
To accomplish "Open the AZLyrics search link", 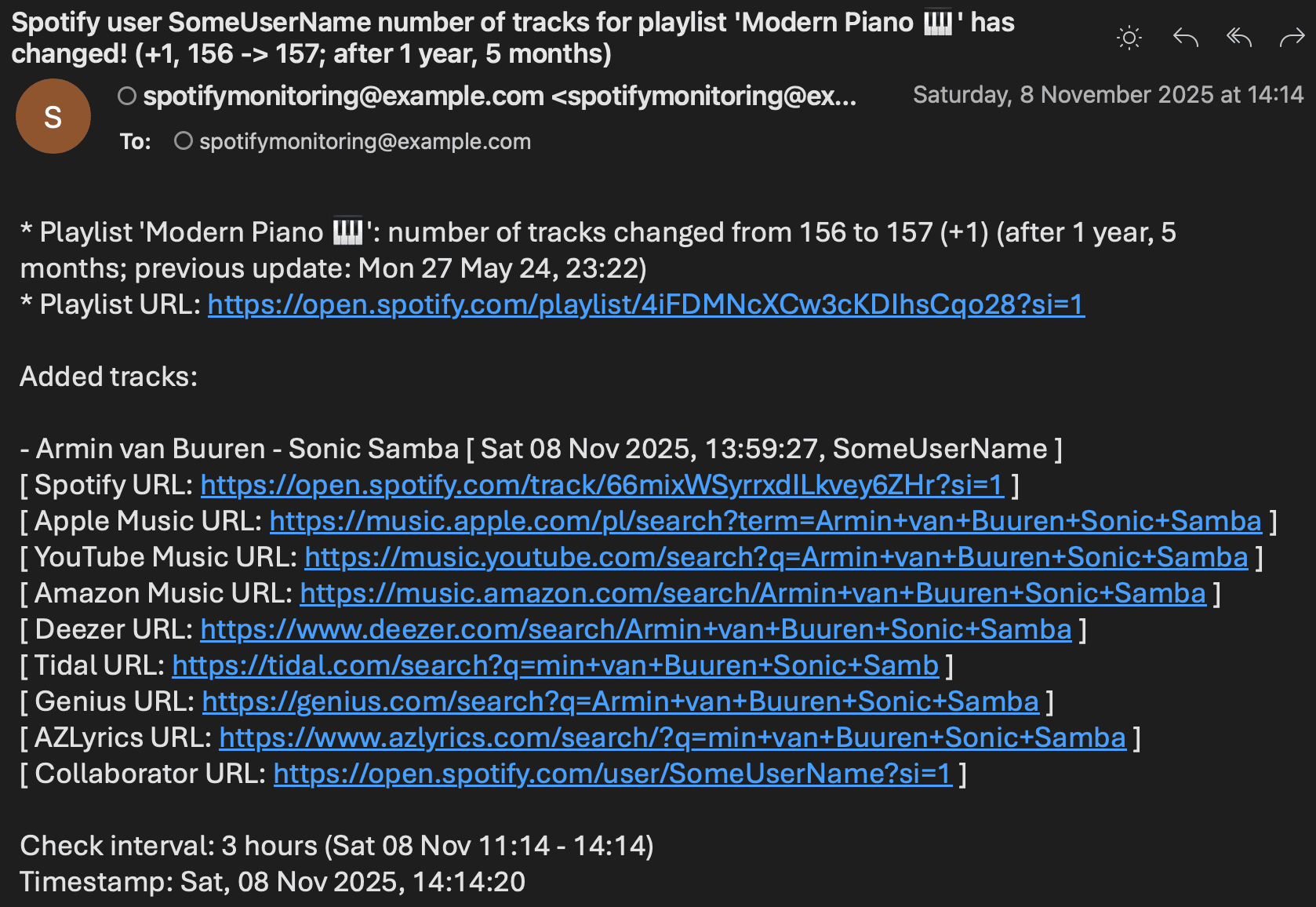I will pyautogui.click(x=671, y=738).
